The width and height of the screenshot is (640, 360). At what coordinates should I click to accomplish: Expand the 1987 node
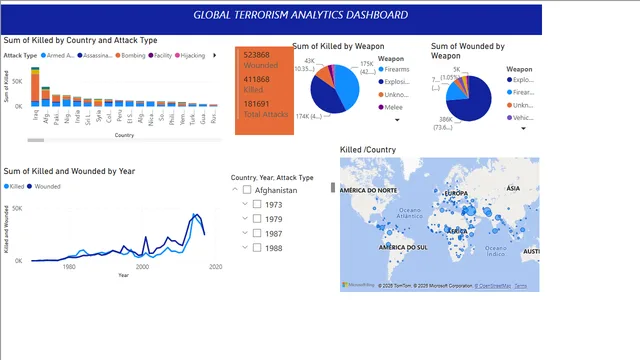pyautogui.click(x=245, y=233)
